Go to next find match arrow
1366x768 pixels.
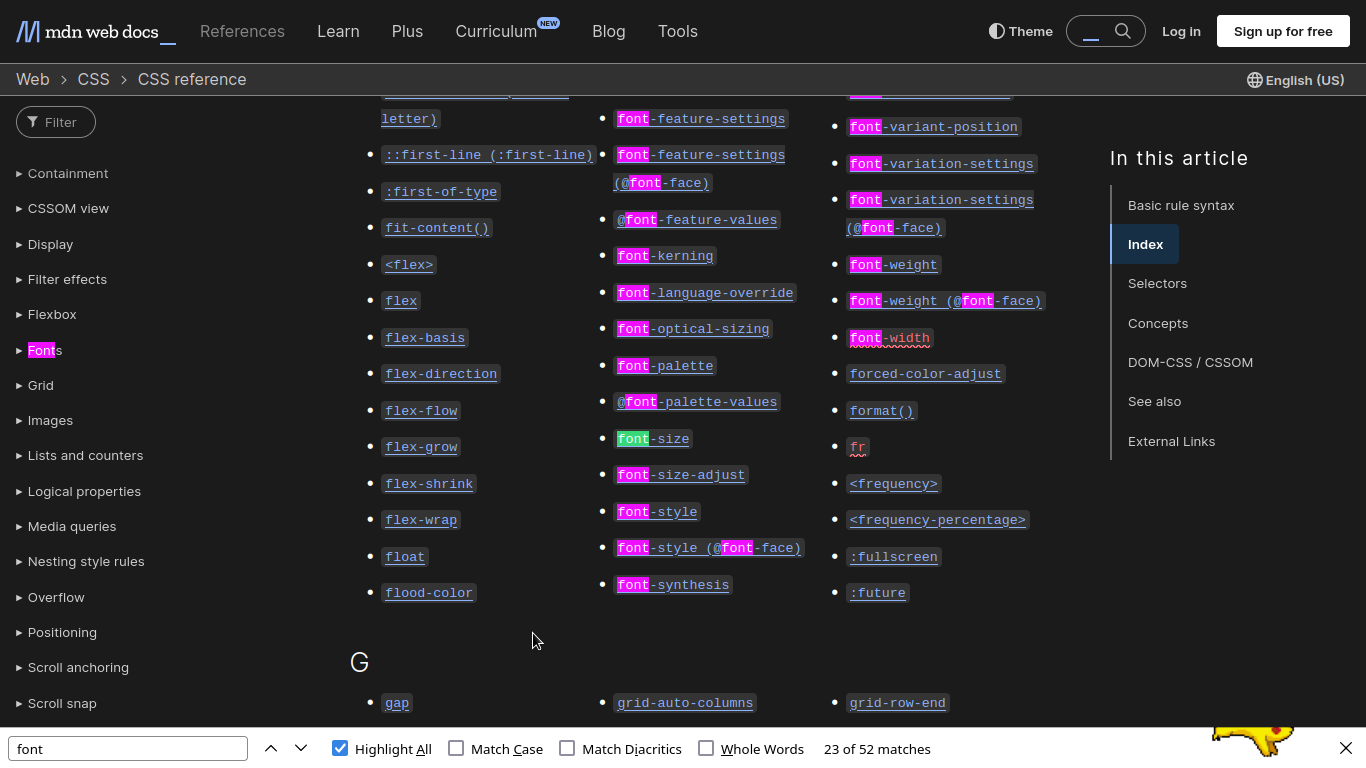point(301,749)
